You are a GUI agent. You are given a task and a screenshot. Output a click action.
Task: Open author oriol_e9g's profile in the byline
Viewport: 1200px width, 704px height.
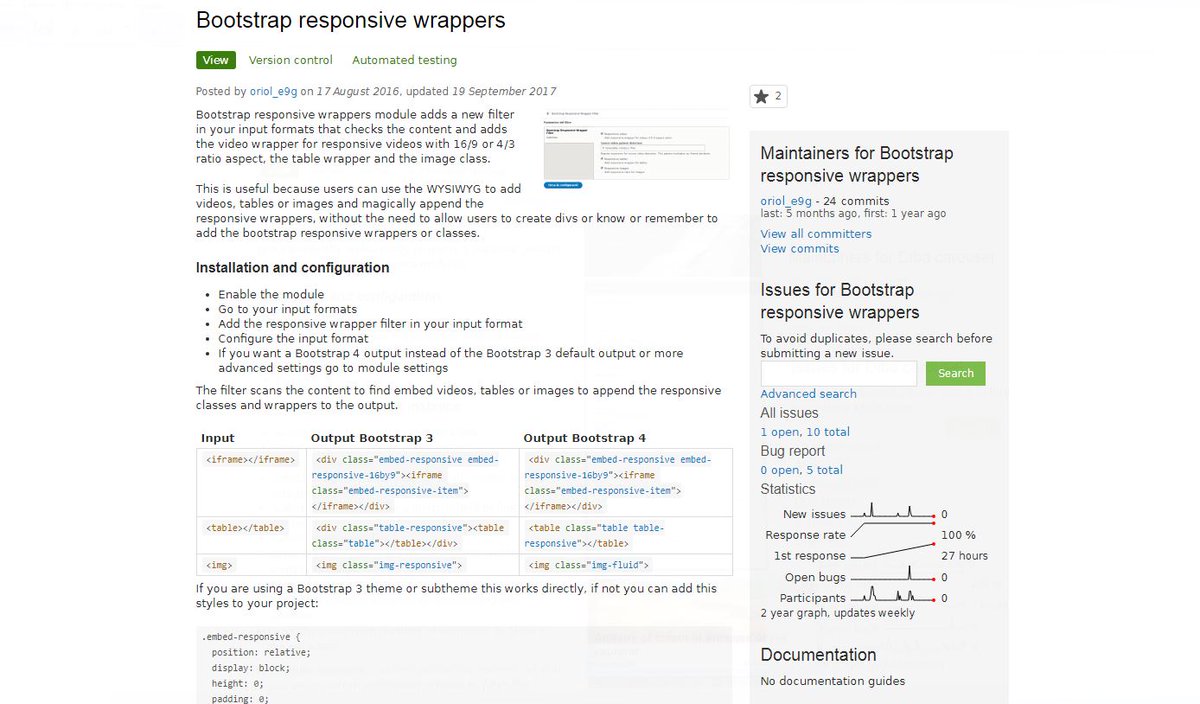click(273, 91)
